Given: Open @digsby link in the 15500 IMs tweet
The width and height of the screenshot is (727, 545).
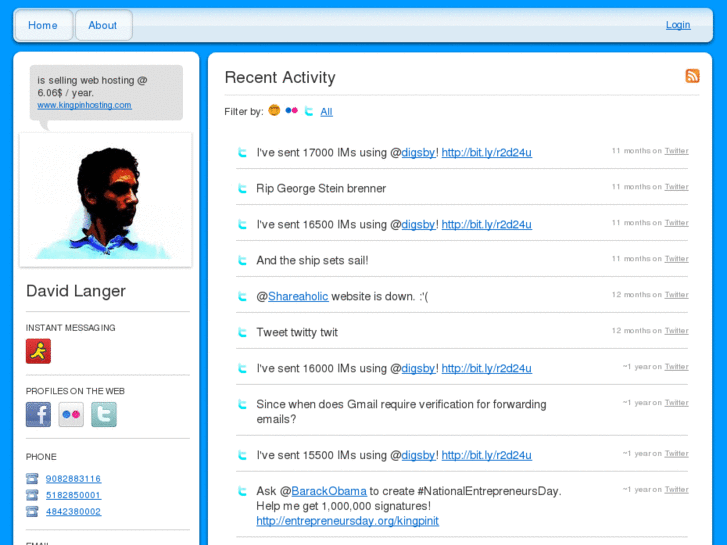Looking at the screenshot, I should coord(418,455).
